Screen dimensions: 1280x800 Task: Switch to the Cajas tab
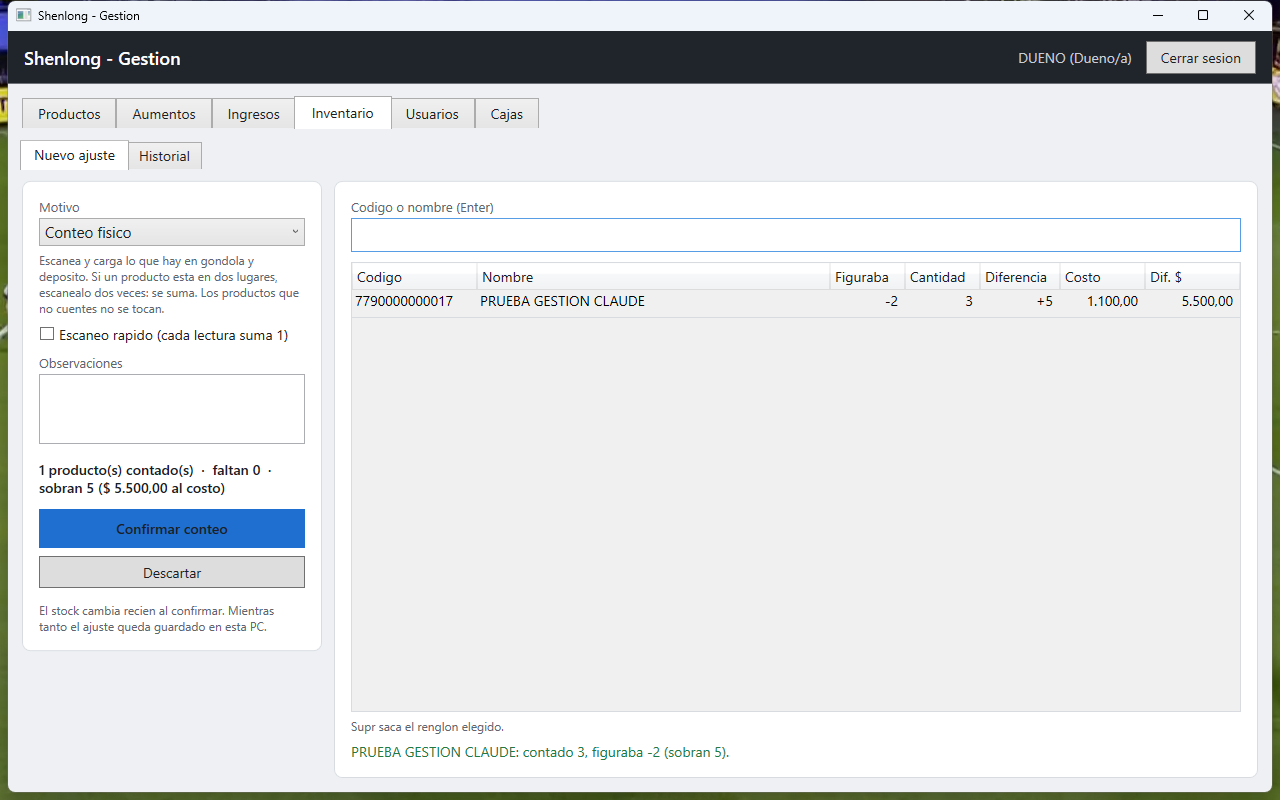click(507, 114)
